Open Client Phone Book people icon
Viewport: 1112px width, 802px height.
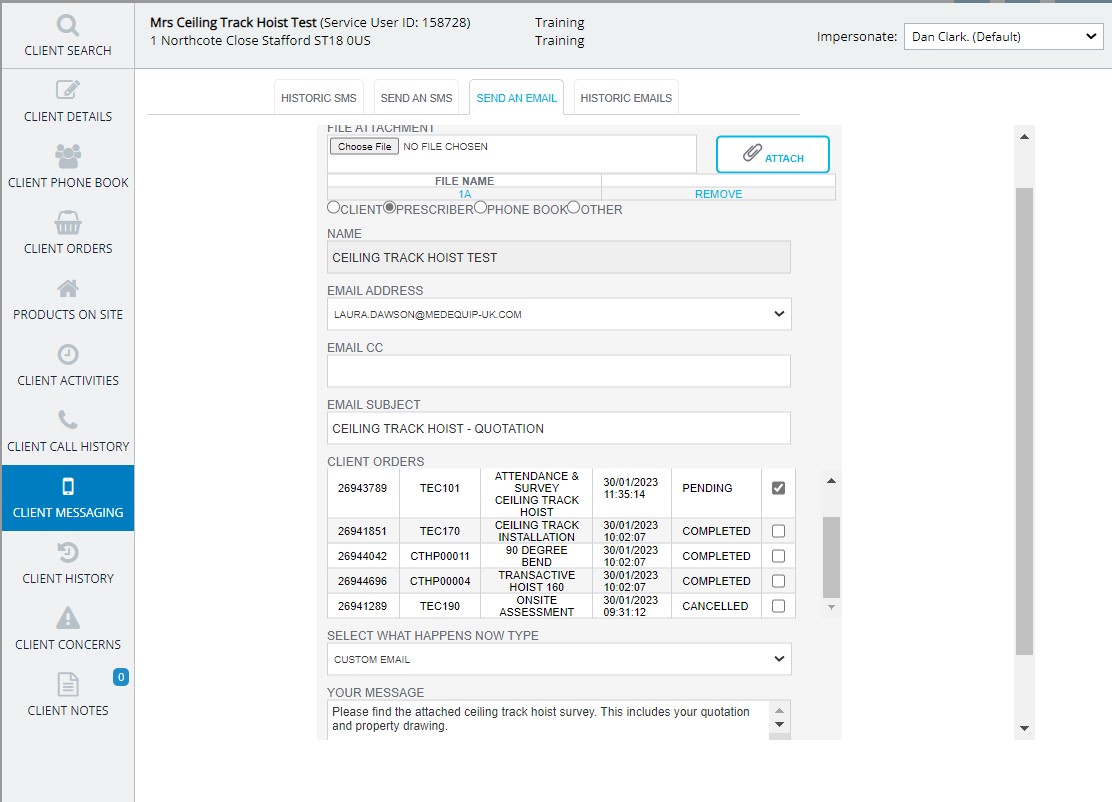point(68,156)
